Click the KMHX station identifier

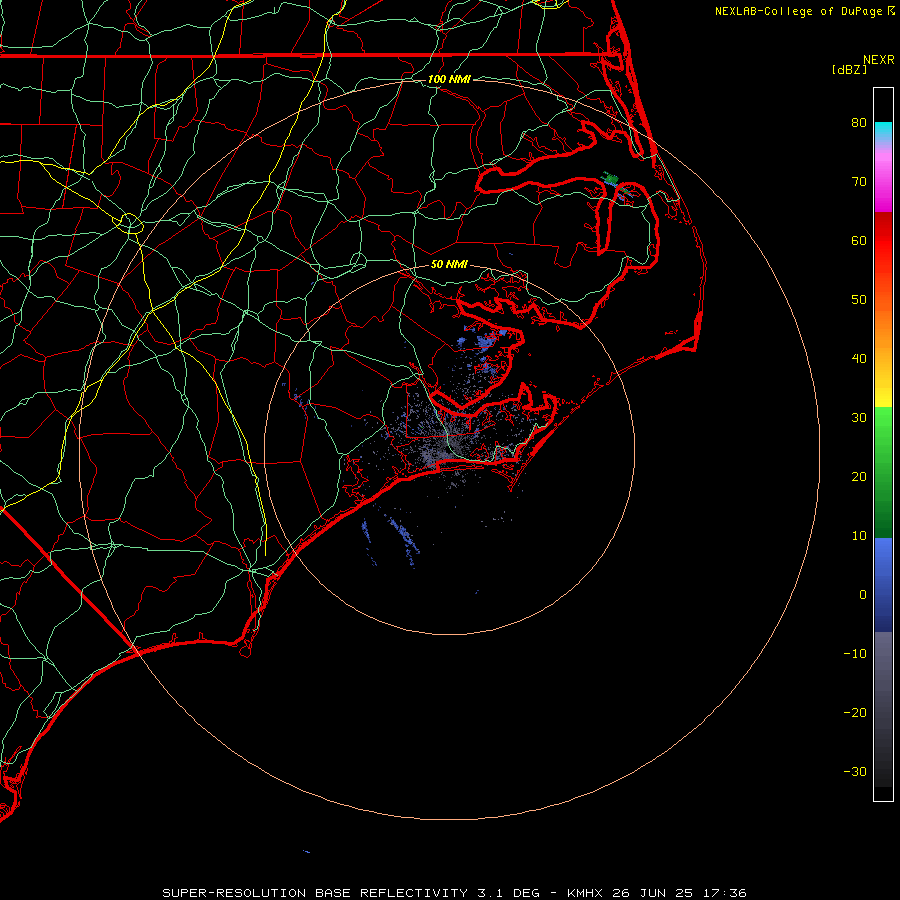[585, 893]
